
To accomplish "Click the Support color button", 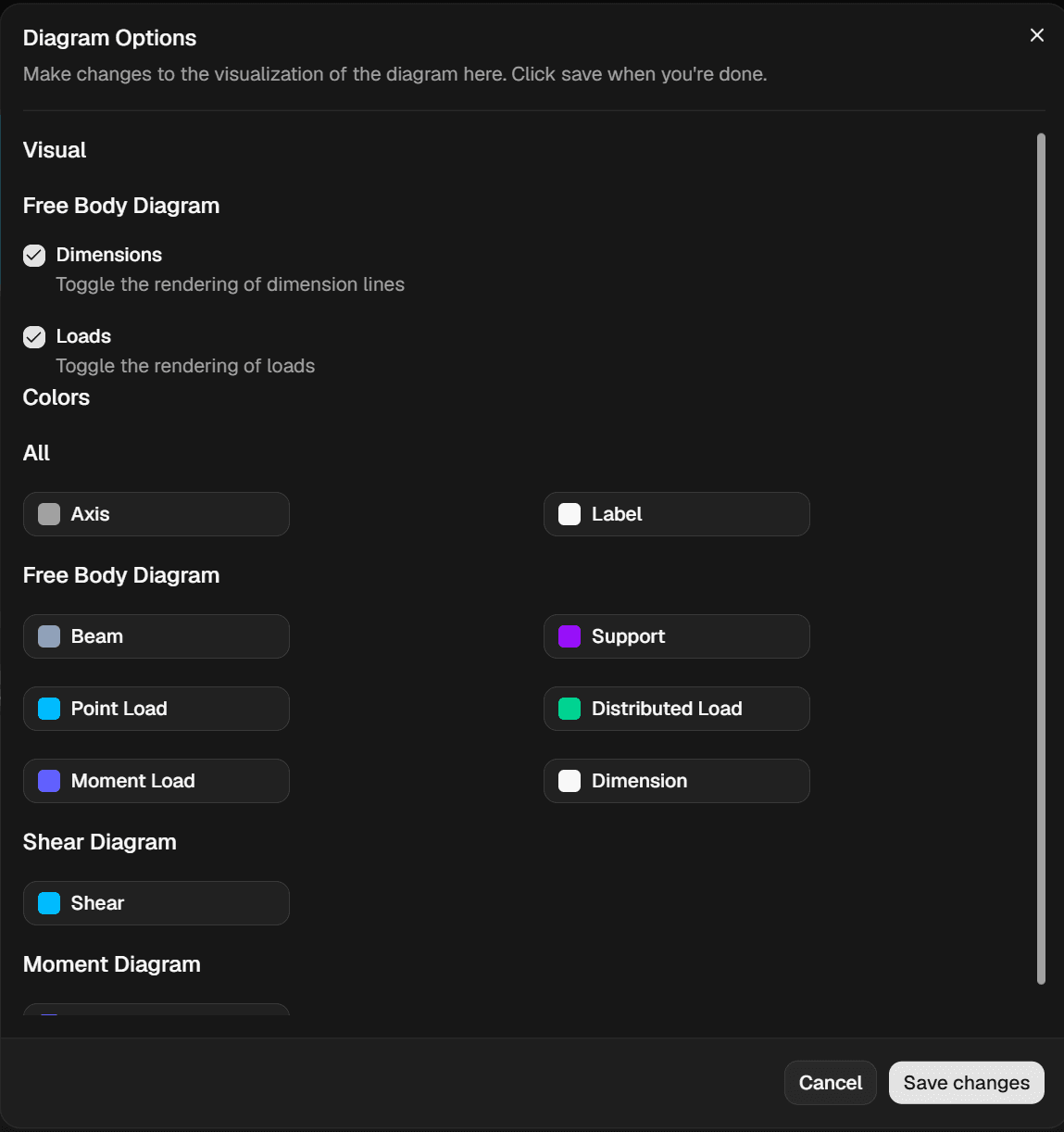I will click(677, 636).
